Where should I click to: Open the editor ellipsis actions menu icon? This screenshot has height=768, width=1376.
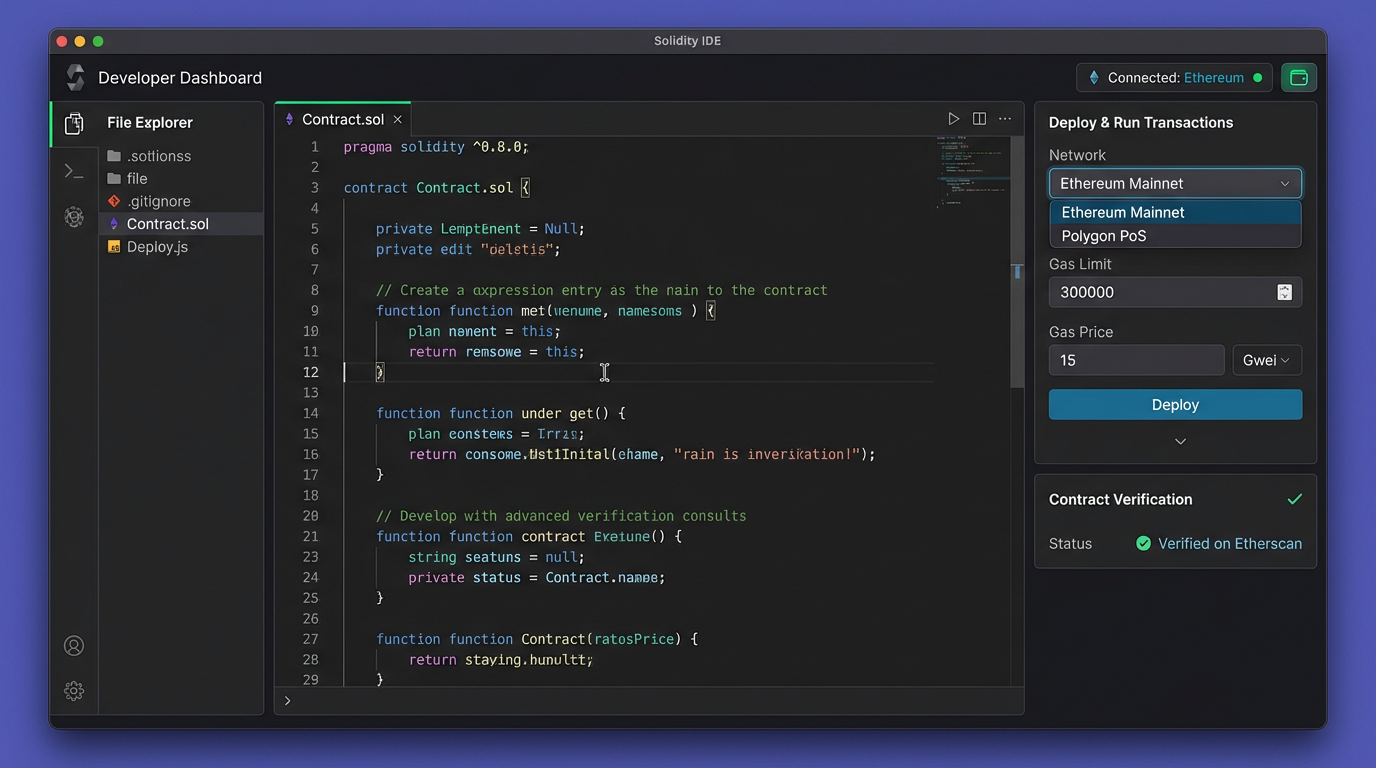1005,118
